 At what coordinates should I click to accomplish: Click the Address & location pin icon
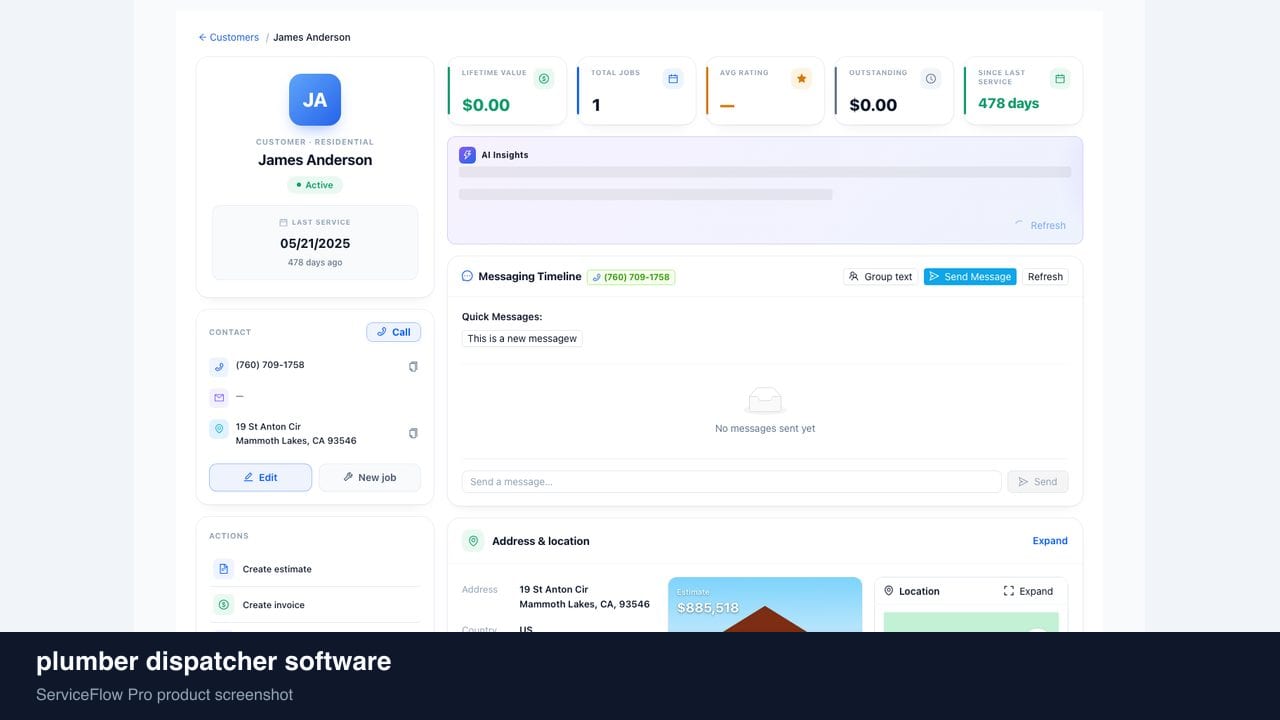[x=473, y=541]
